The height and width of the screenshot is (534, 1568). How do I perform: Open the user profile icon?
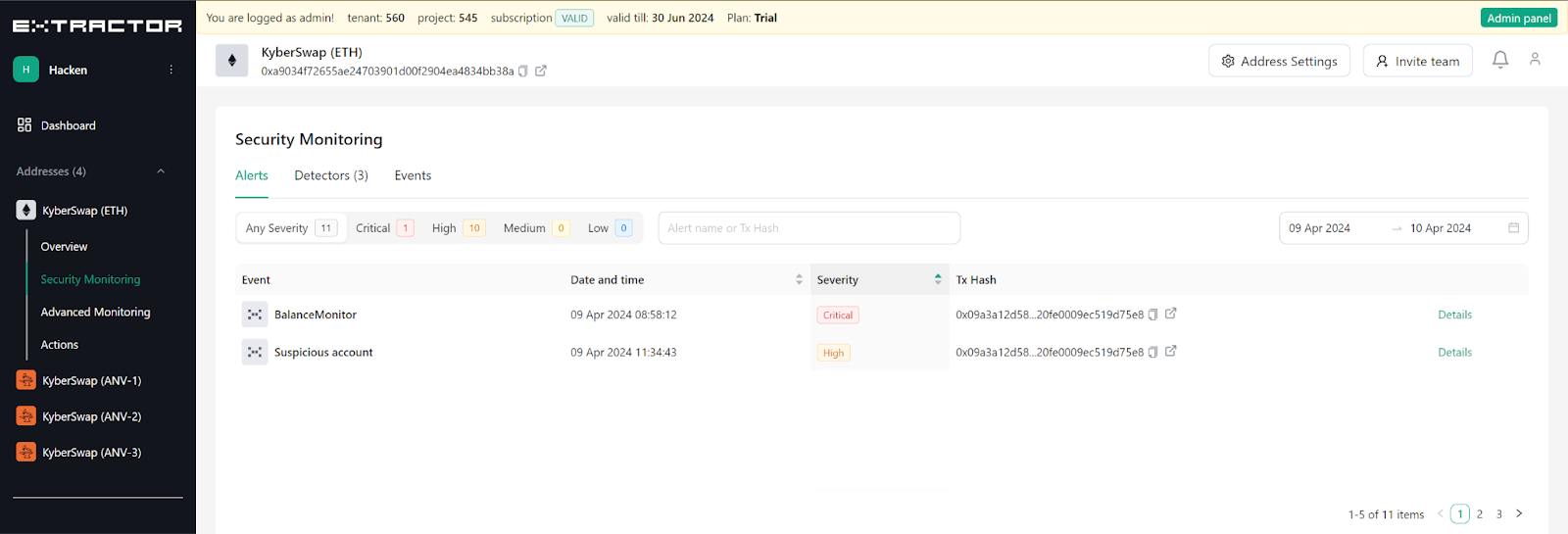click(x=1535, y=59)
